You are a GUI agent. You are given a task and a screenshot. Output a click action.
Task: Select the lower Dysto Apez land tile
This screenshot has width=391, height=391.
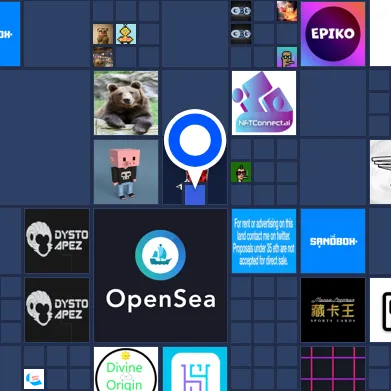point(57,310)
